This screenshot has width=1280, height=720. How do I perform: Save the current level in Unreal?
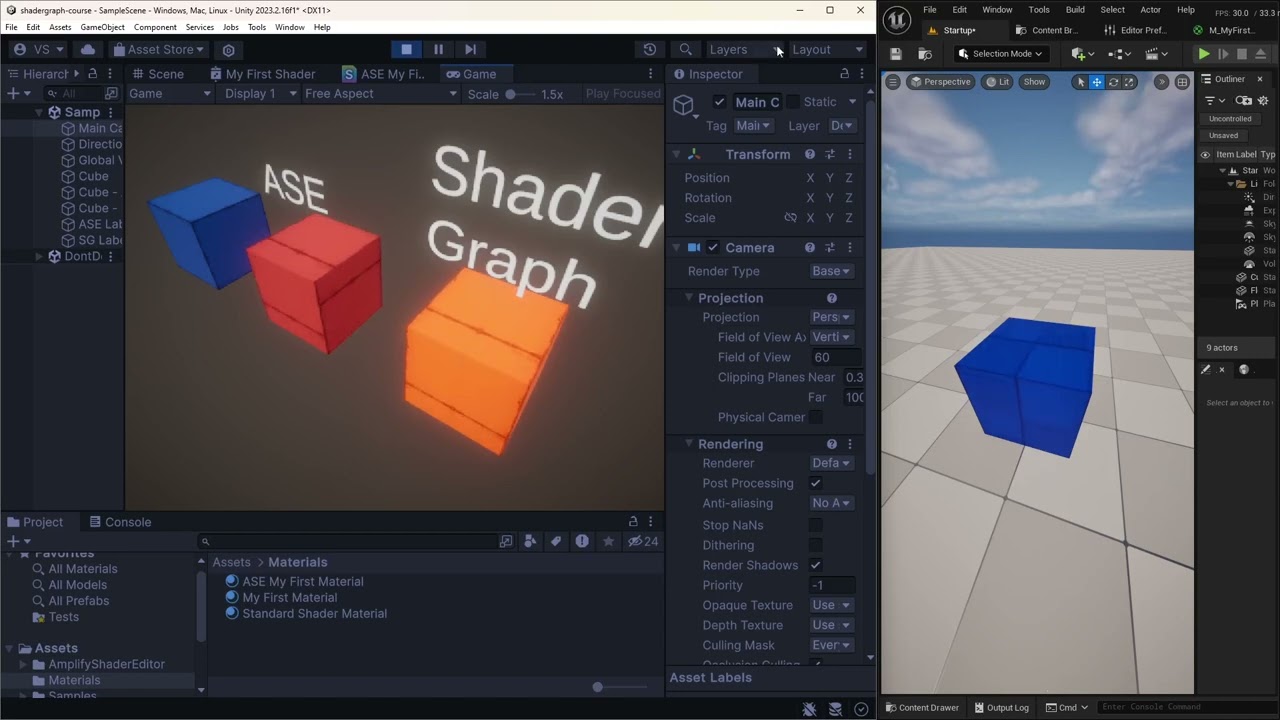[896, 54]
